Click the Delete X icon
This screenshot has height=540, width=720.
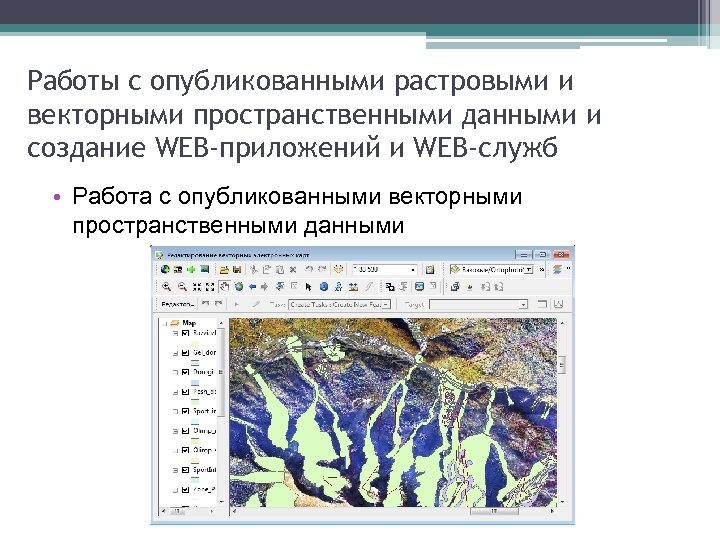click(293, 270)
